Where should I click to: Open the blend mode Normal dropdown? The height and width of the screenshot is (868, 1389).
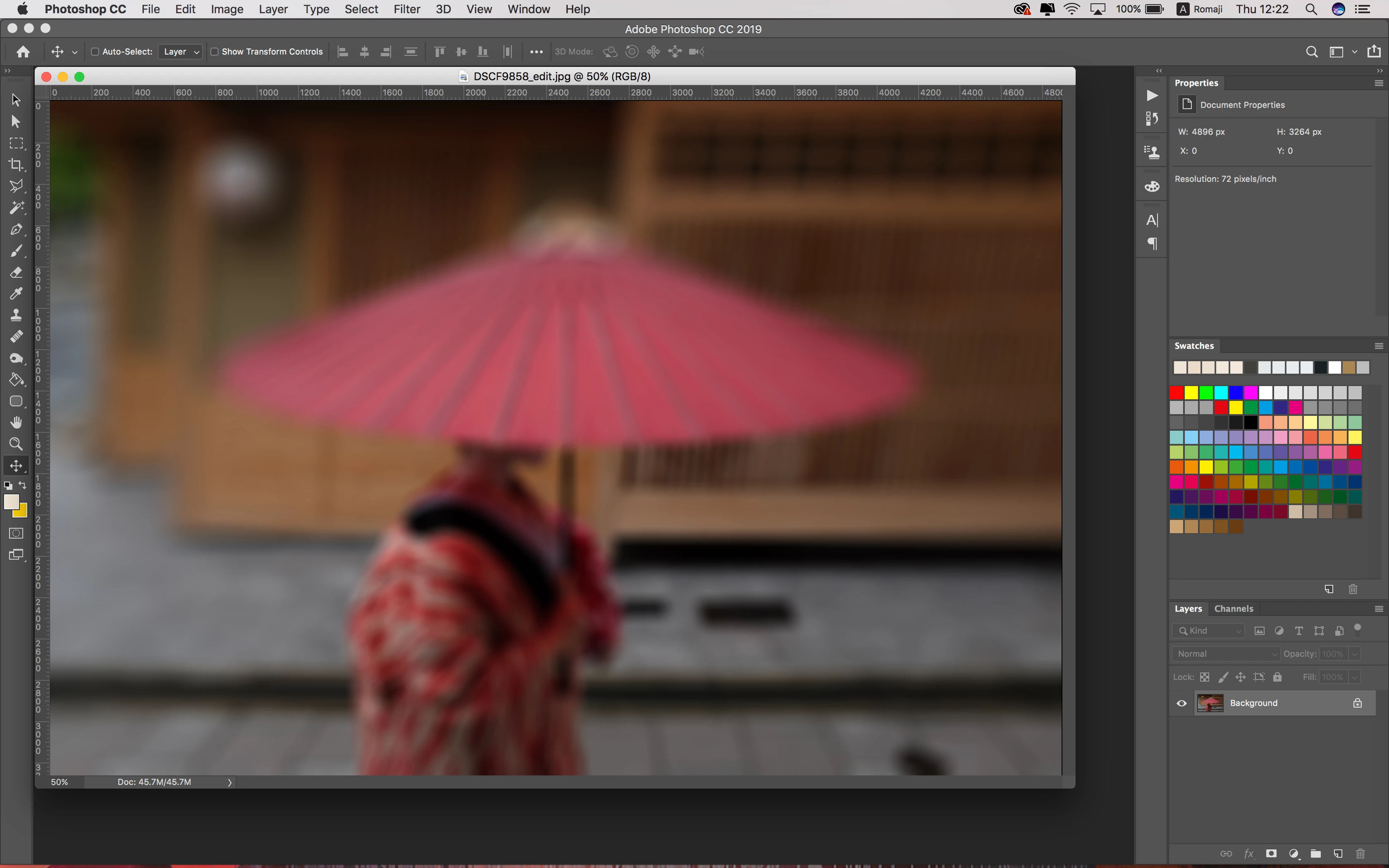tap(1225, 654)
